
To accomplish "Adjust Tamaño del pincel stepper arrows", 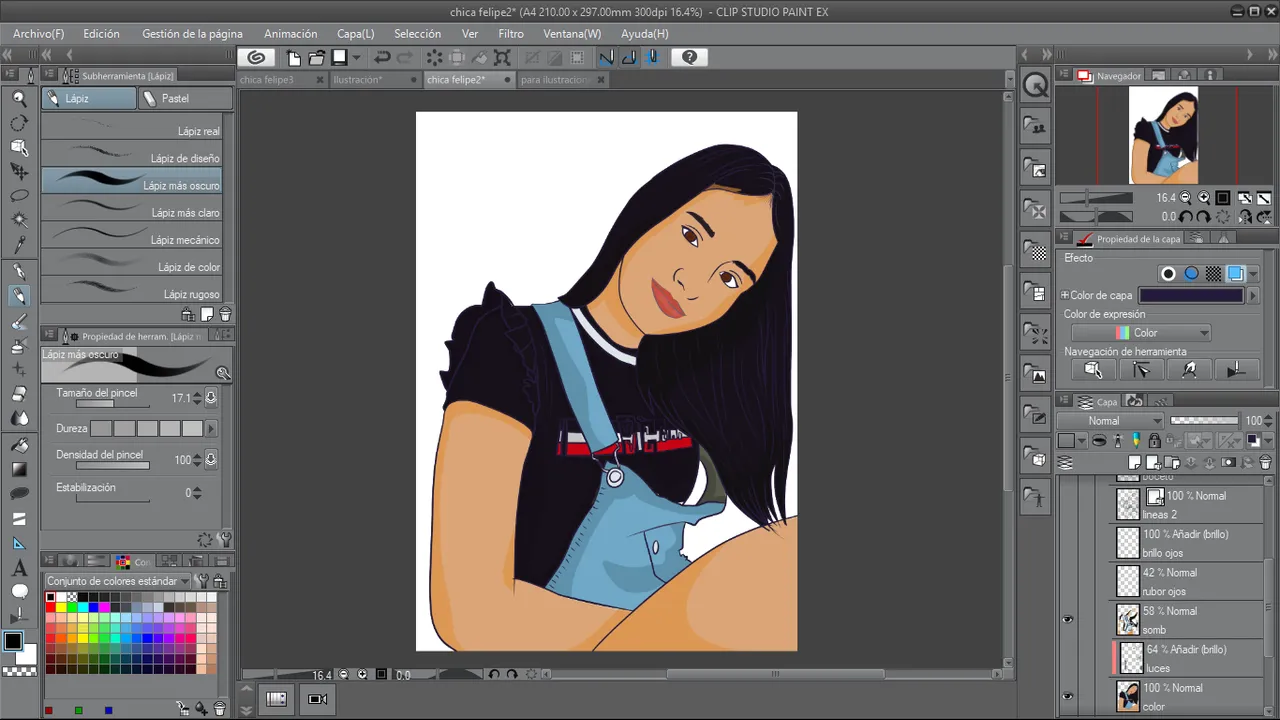I will [x=197, y=398].
